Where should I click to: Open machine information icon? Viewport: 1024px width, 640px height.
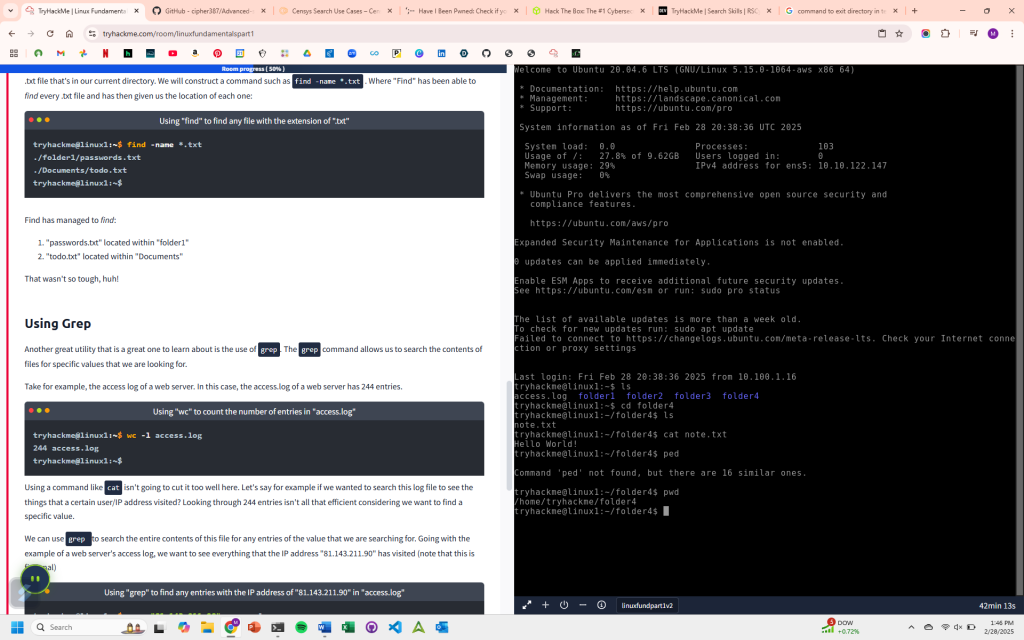coord(601,605)
